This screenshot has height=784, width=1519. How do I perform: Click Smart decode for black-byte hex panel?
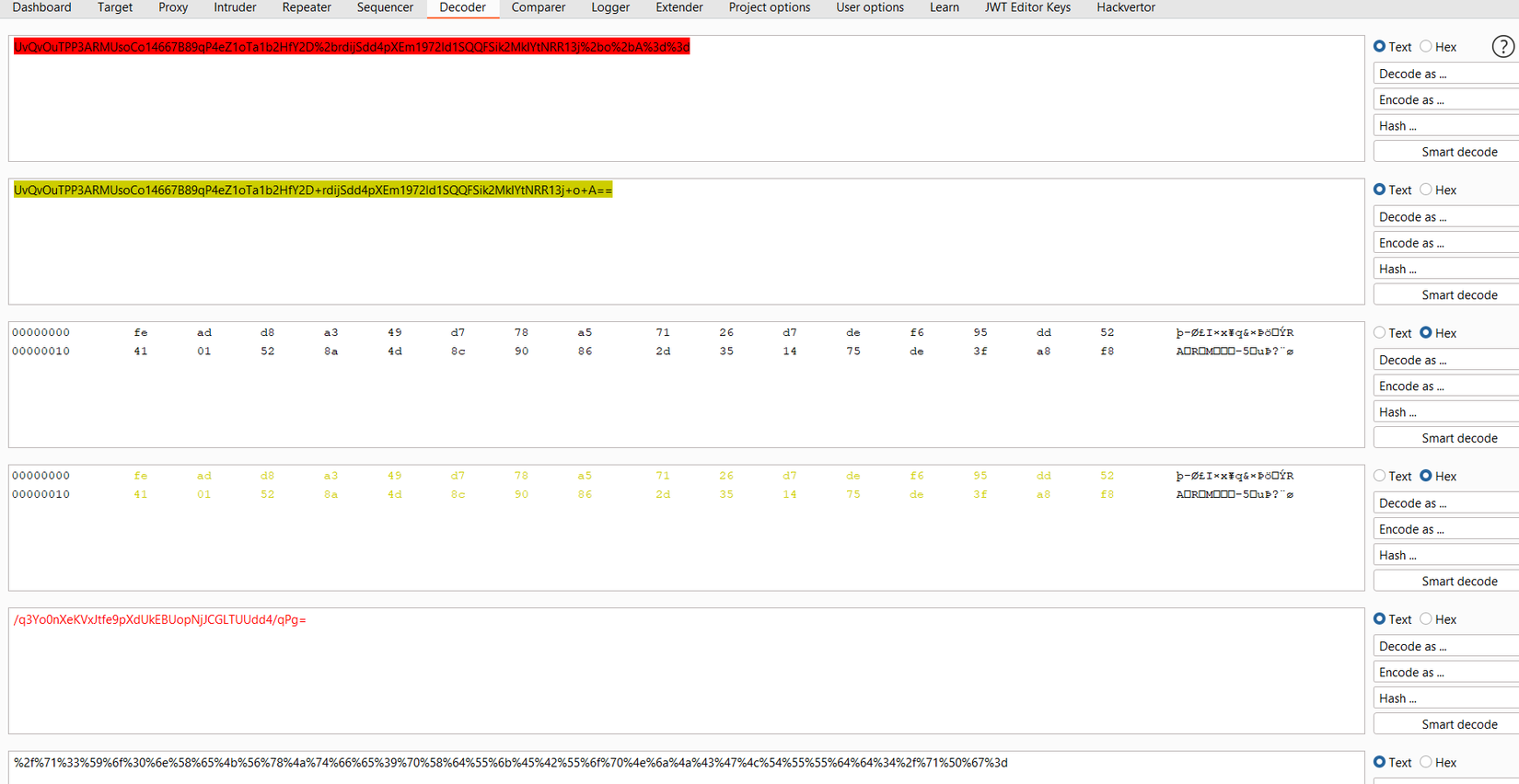pyautogui.click(x=1446, y=438)
